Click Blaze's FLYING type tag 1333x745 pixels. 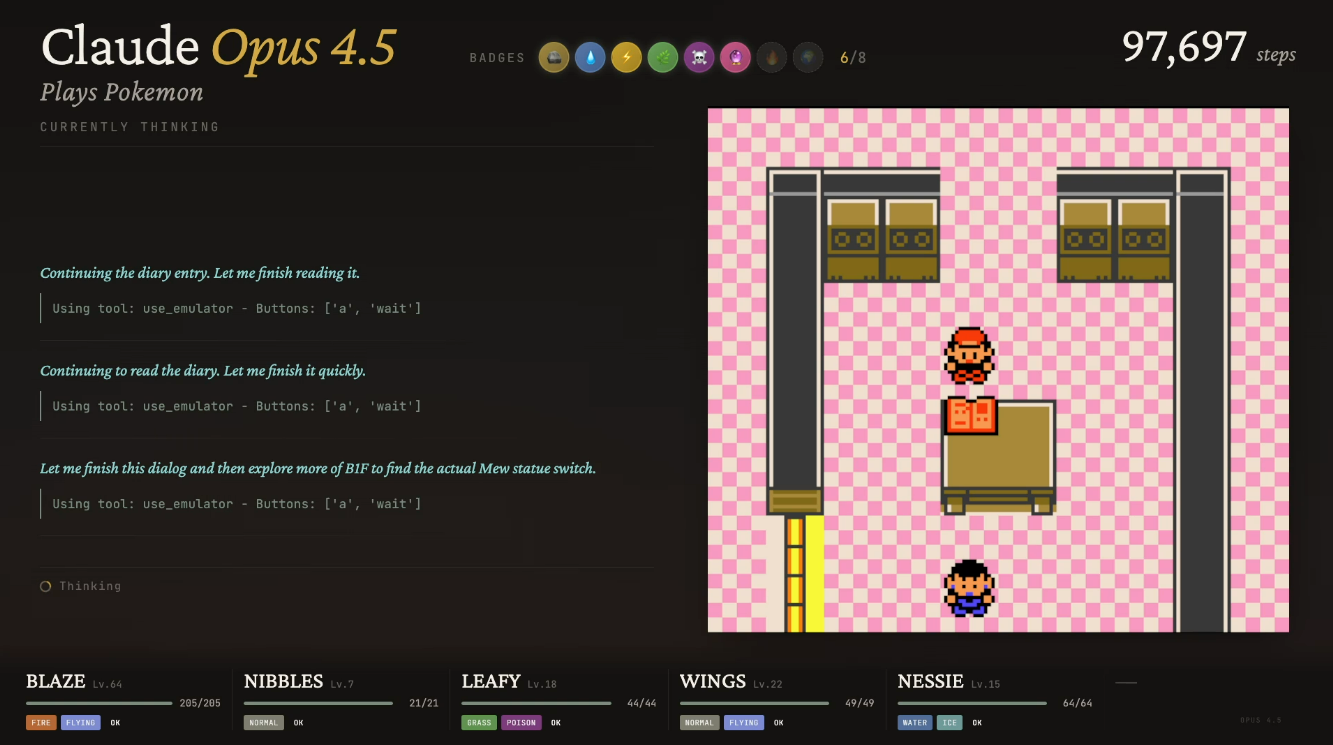coord(81,722)
